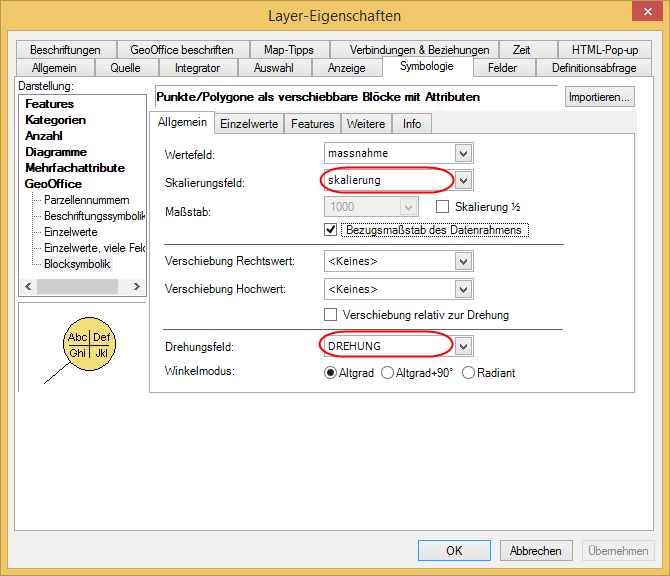Select Parzellennummern in the tree
This screenshot has width=670, height=576.
pyautogui.click(x=87, y=200)
